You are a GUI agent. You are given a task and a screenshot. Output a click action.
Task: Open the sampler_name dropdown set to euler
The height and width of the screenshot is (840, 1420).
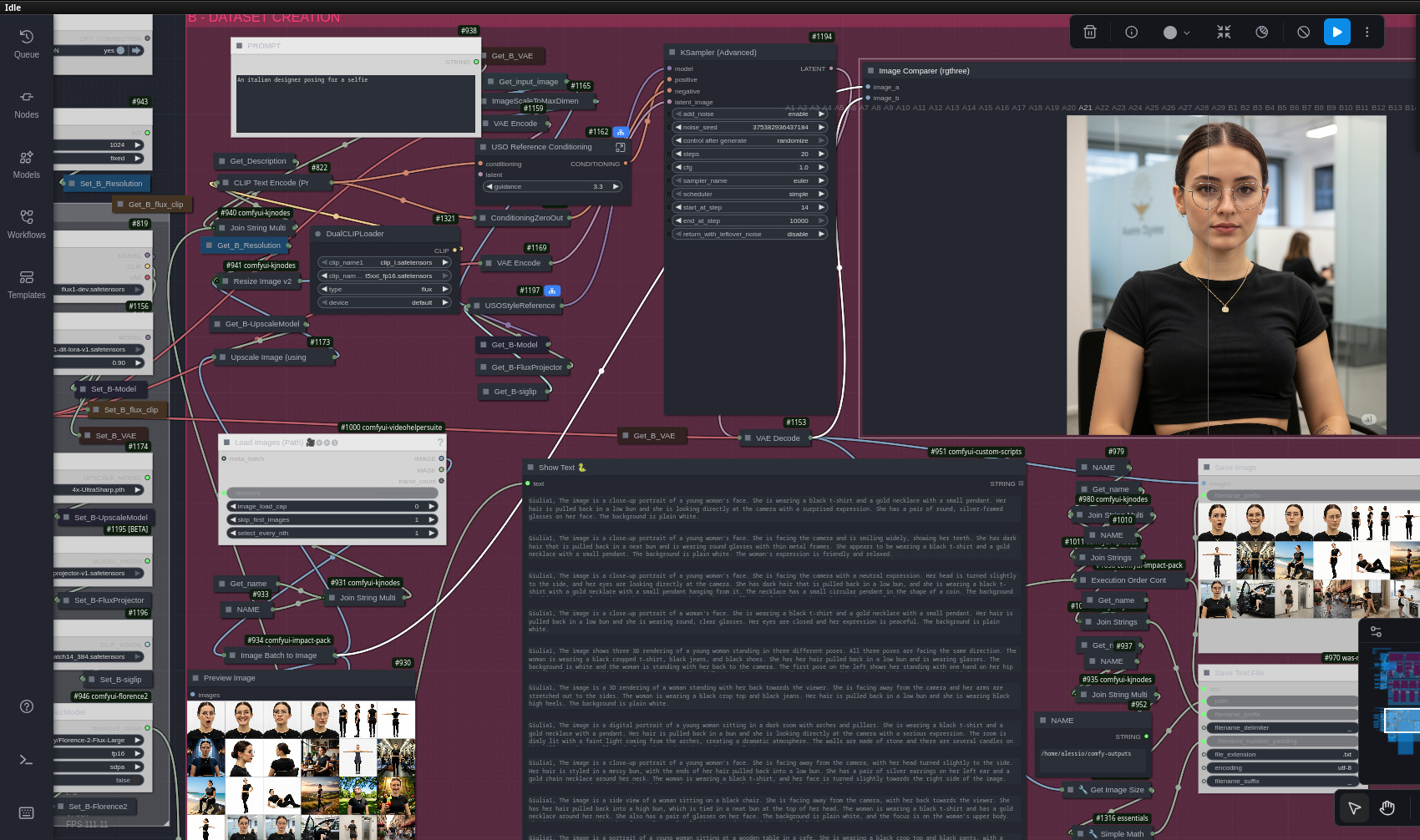click(749, 181)
